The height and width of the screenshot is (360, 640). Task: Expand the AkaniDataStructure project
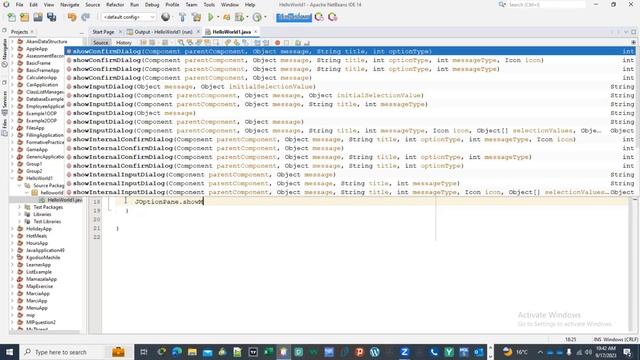[x=12, y=42]
